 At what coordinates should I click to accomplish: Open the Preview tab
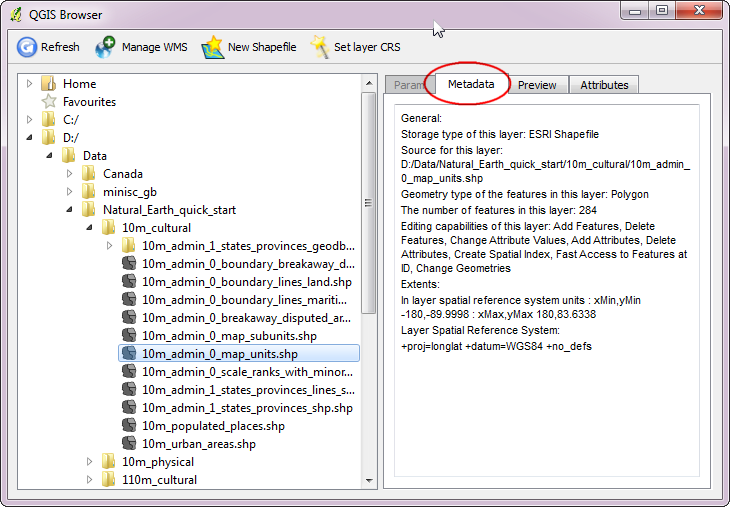pos(537,85)
